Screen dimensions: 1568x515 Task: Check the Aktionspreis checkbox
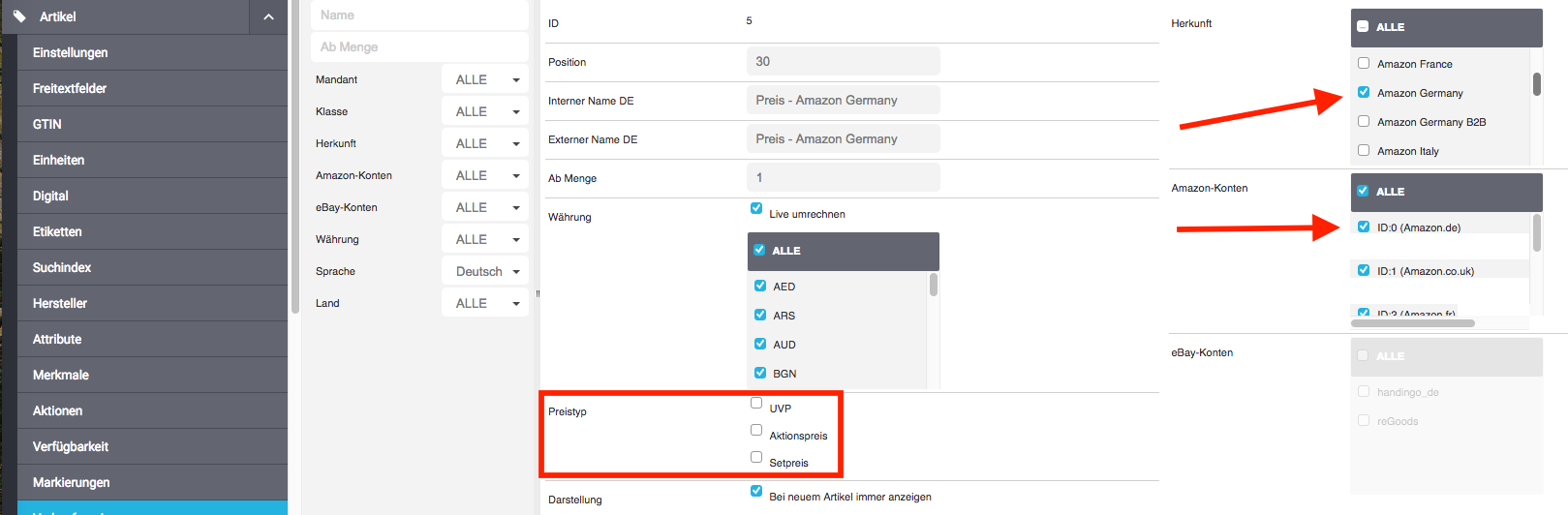pos(756,430)
